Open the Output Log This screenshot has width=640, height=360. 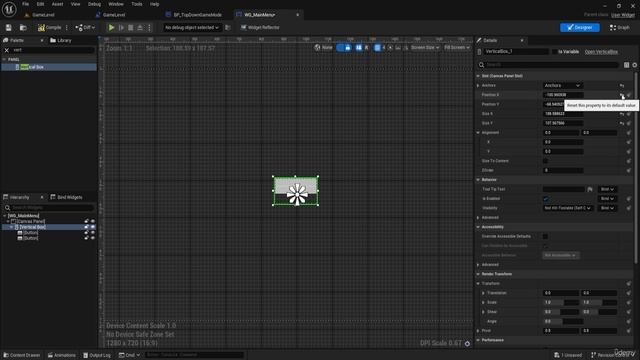97,355
